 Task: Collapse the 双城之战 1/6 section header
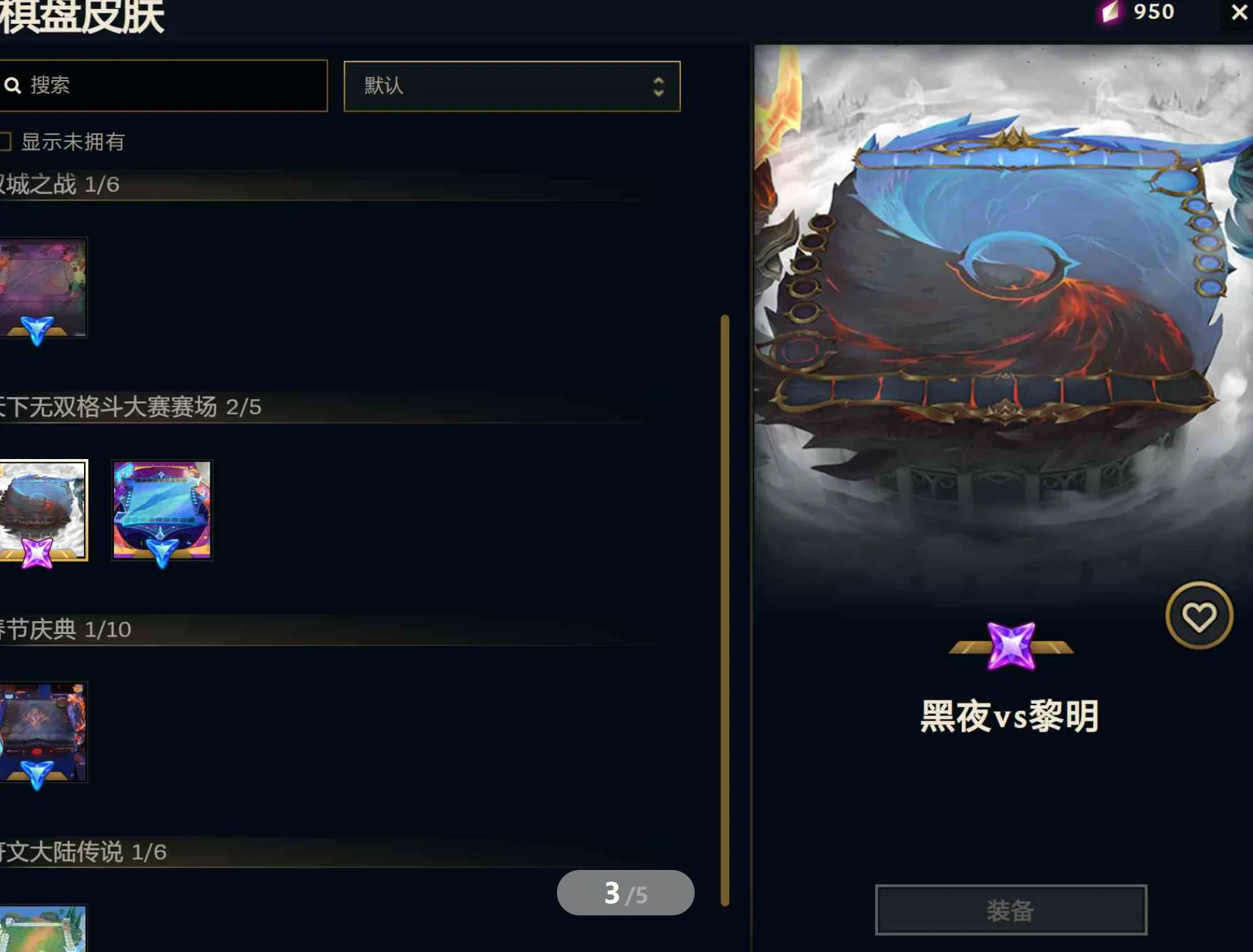click(x=60, y=184)
